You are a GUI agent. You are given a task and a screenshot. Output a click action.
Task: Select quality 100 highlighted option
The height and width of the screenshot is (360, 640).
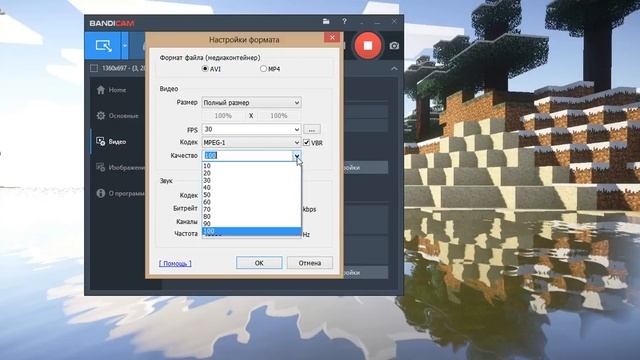pyautogui.click(x=251, y=231)
